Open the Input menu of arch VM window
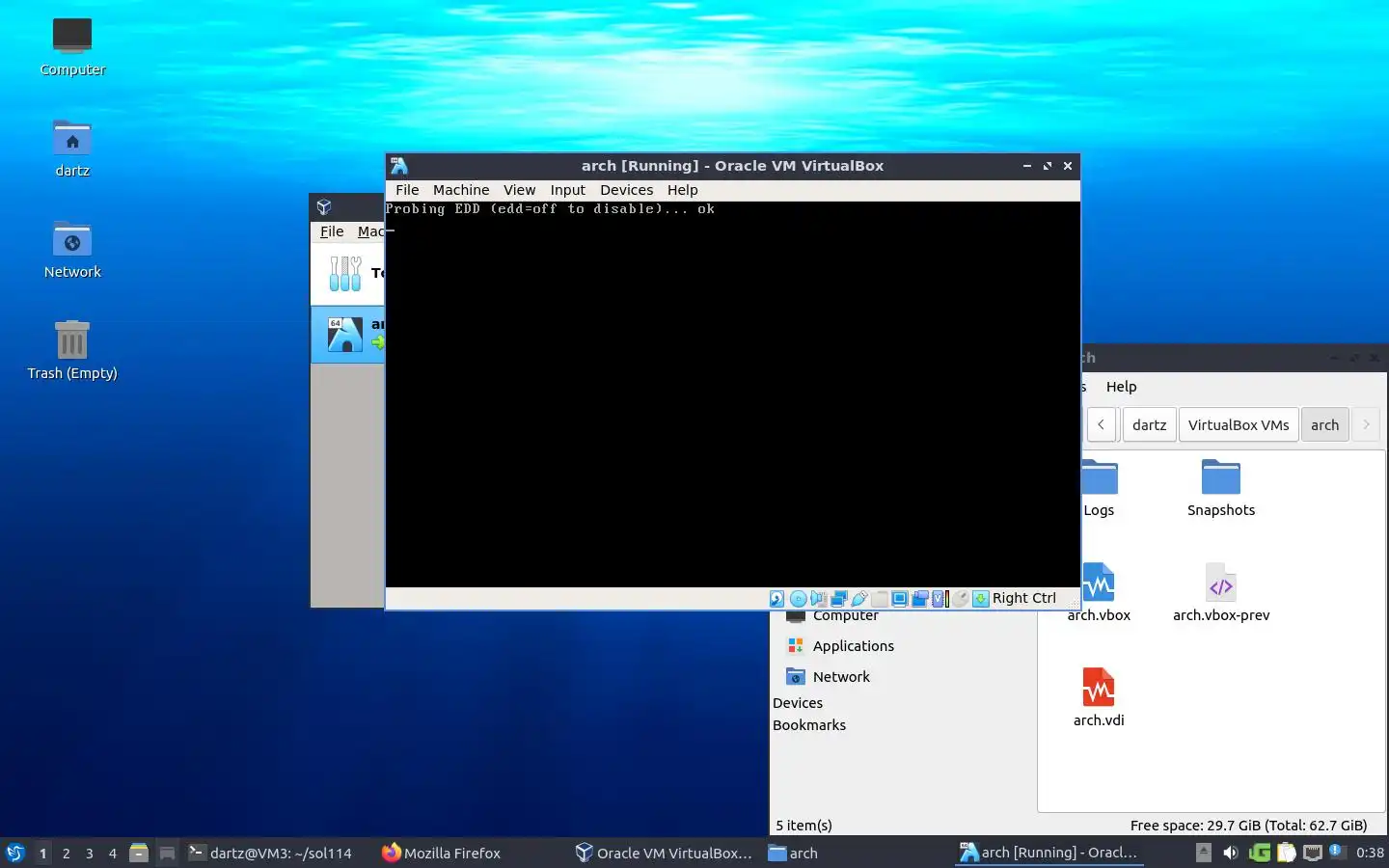This screenshot has width=1389, height=868. [x=568, y=190]
